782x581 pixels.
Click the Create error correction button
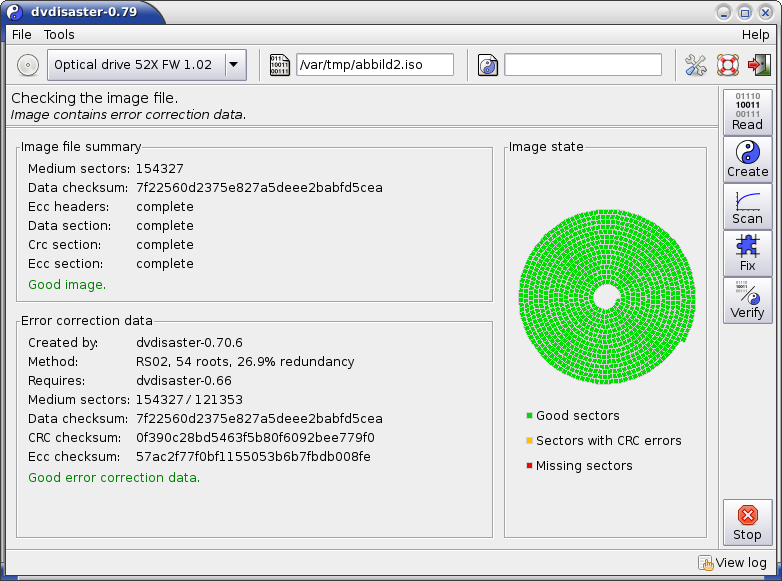747,159
